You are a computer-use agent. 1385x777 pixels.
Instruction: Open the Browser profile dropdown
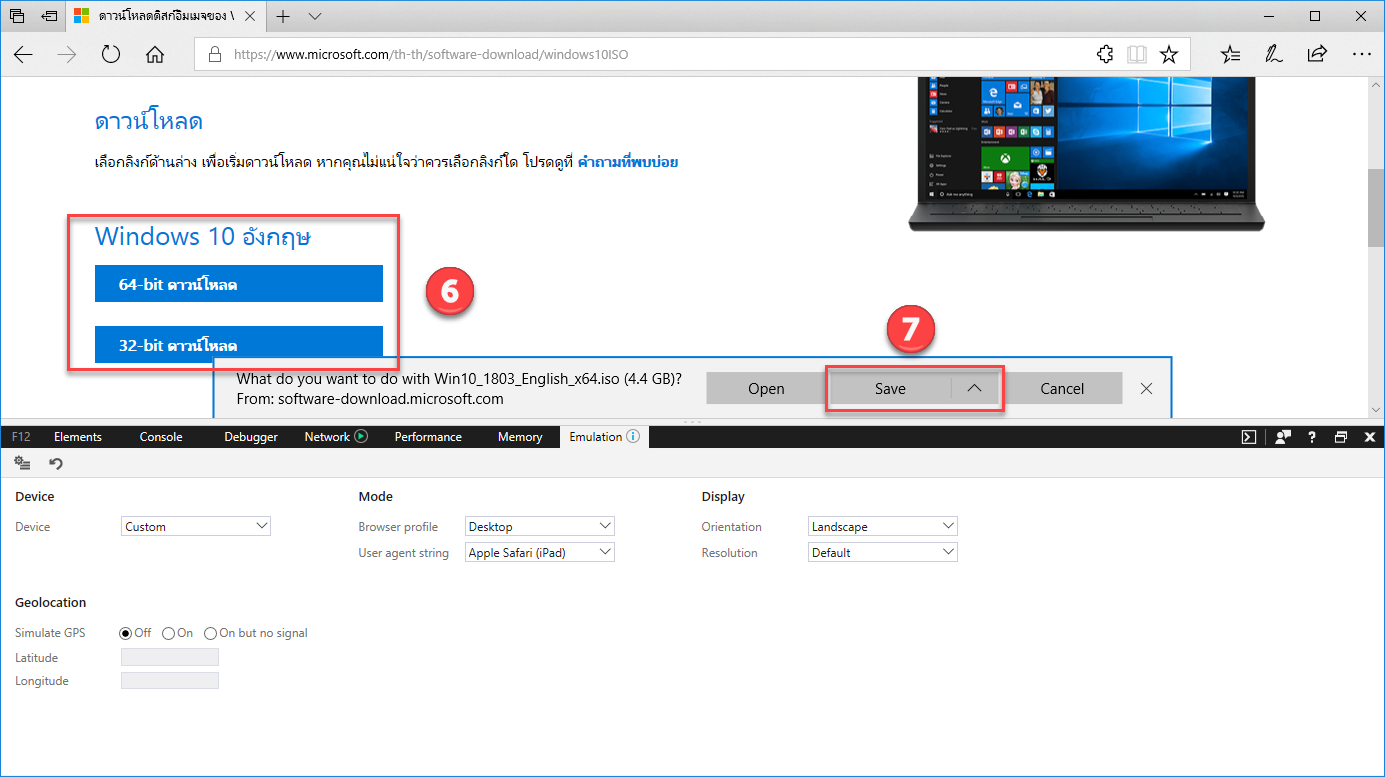tap(540, 526)
